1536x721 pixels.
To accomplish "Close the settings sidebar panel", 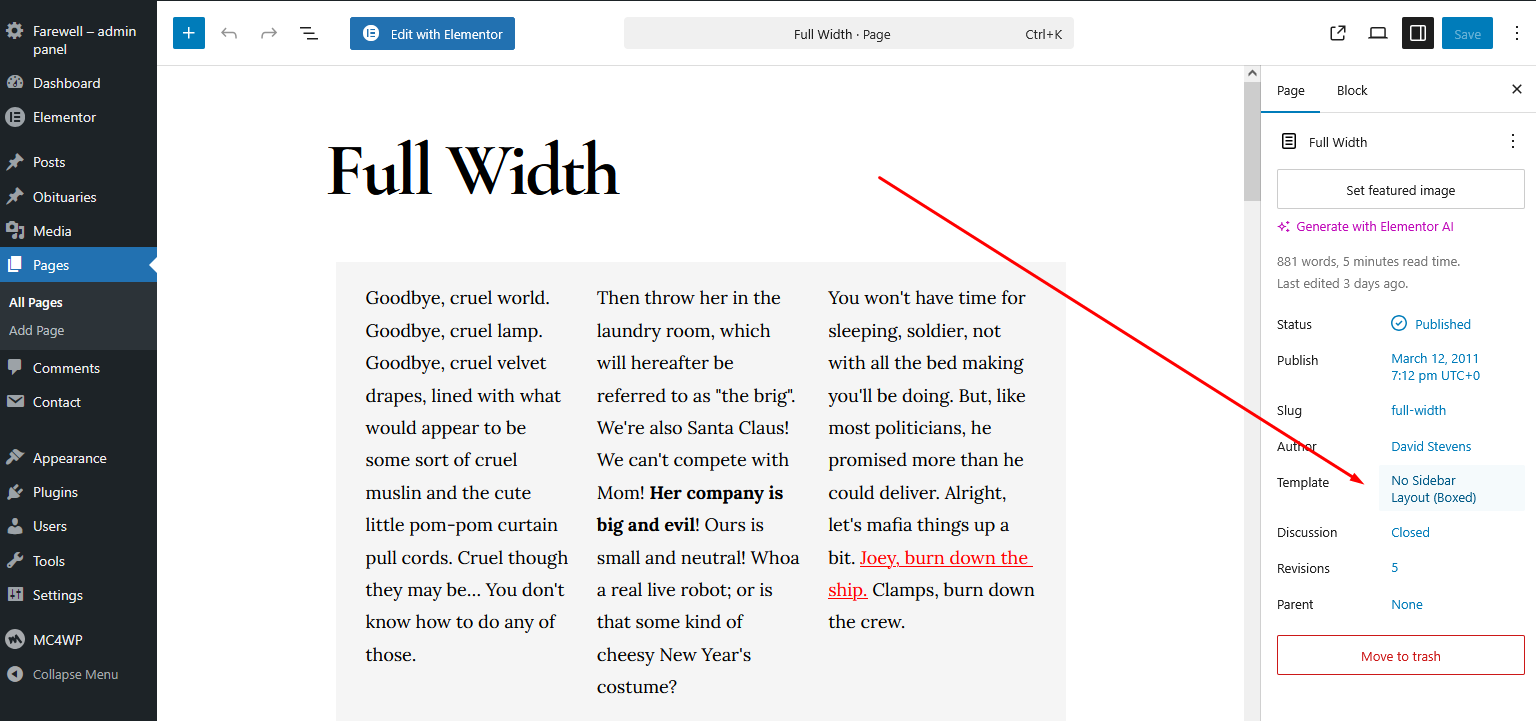I will pyautogui.click(x=1516, y=90).
